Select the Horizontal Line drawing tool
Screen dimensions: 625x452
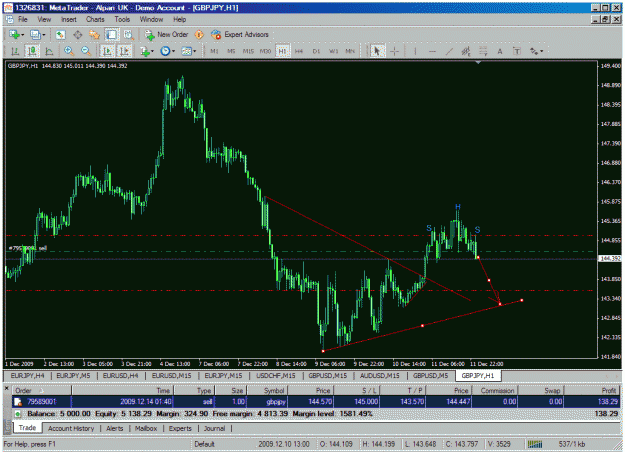(432, 51)
